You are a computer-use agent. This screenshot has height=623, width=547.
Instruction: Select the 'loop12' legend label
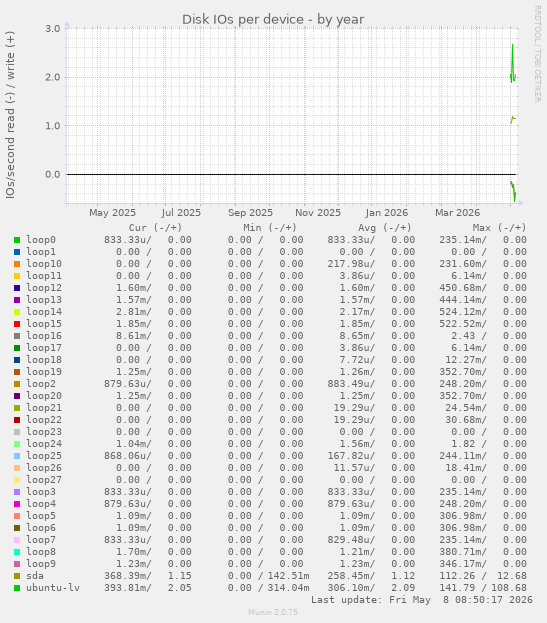[44, 288]
